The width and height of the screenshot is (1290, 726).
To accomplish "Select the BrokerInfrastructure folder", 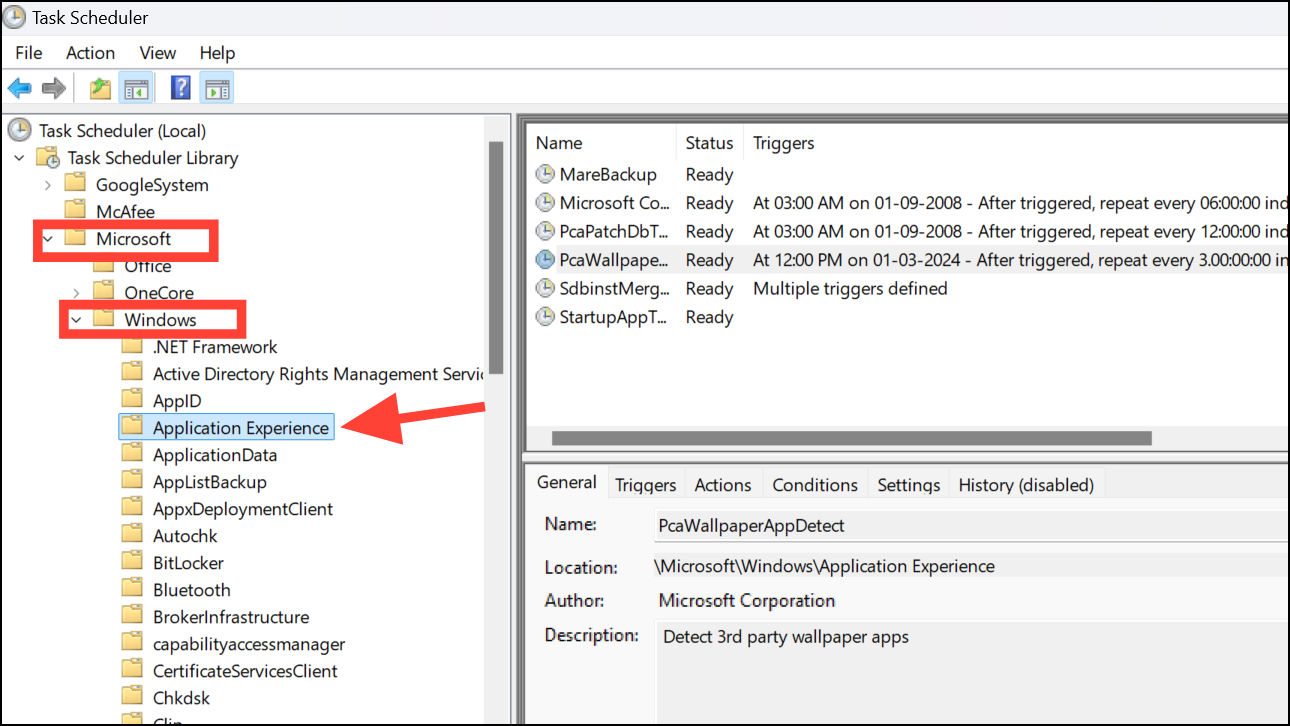I will [231, 617].
